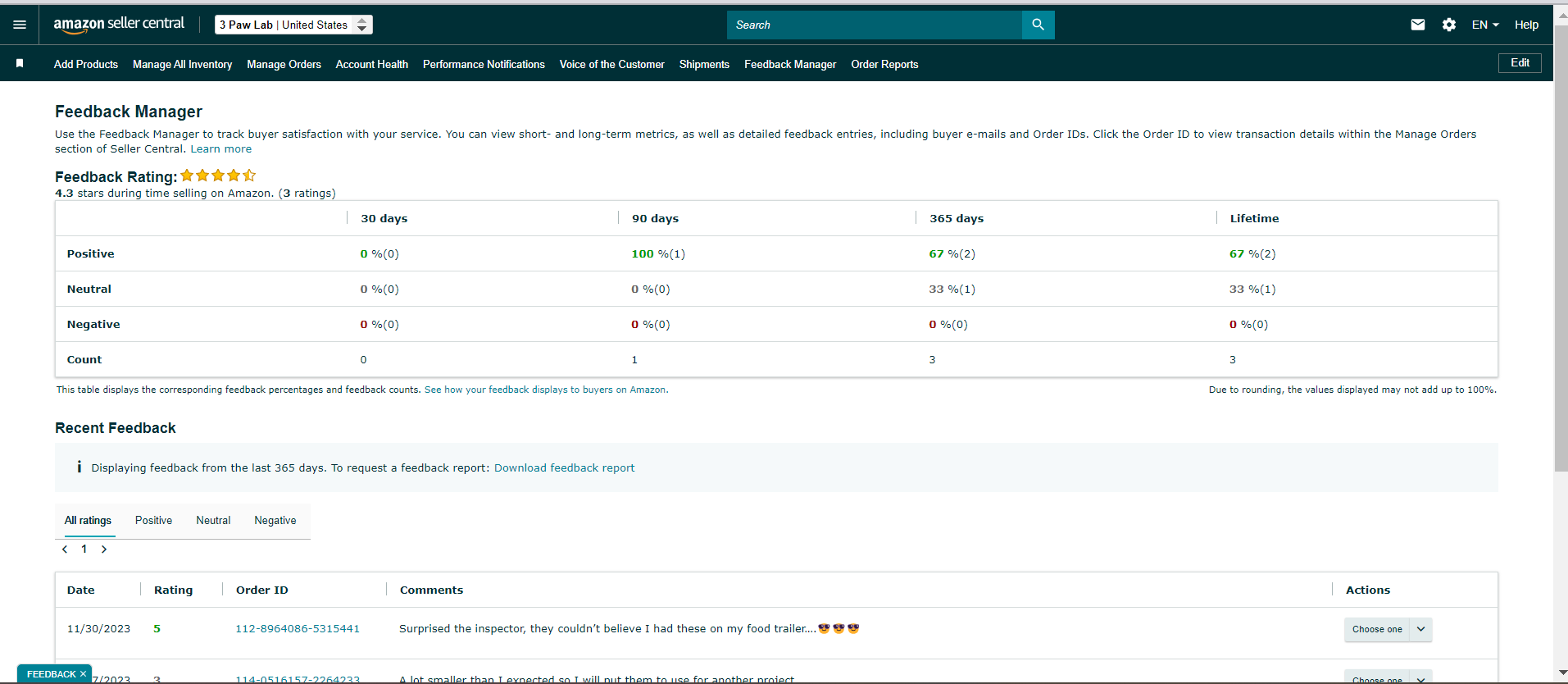The image size is (1568, 684).
Task: Switch to the Neutral tab
Action: coord(213,521)
